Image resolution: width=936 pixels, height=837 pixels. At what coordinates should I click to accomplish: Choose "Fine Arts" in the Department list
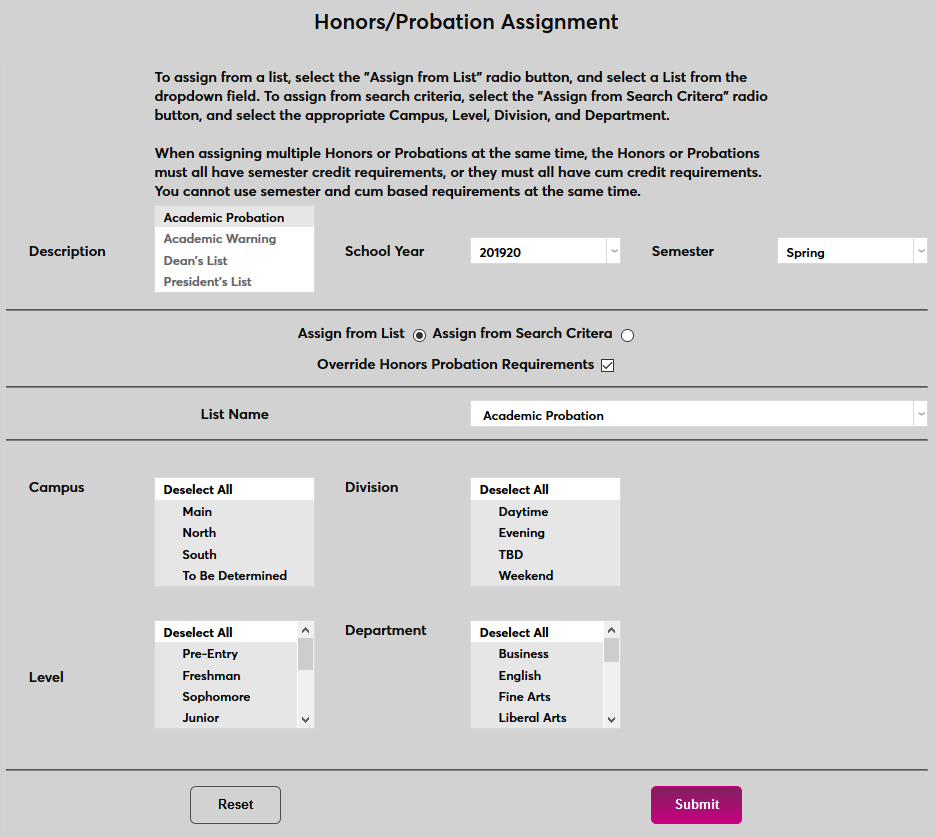(525, 696)
